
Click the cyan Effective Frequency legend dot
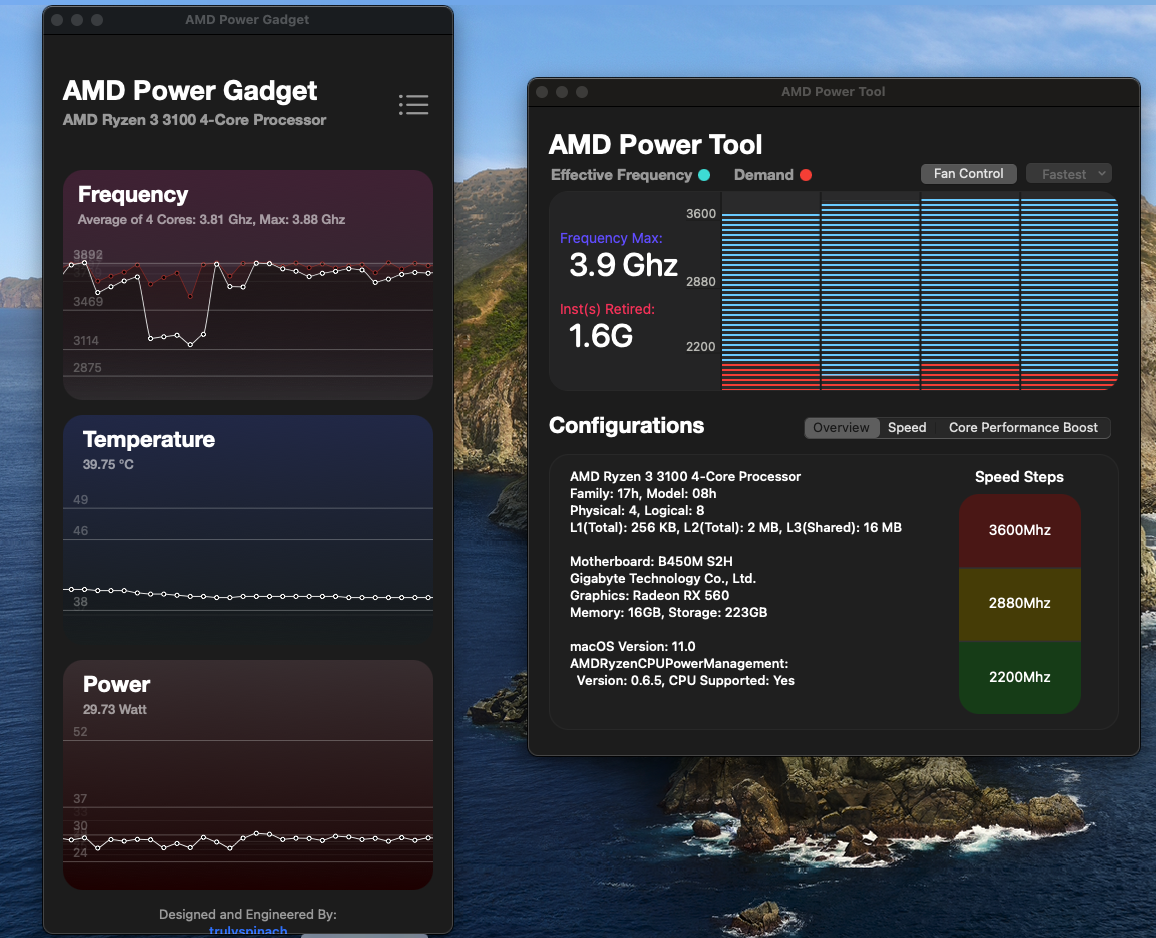point(704,175)
